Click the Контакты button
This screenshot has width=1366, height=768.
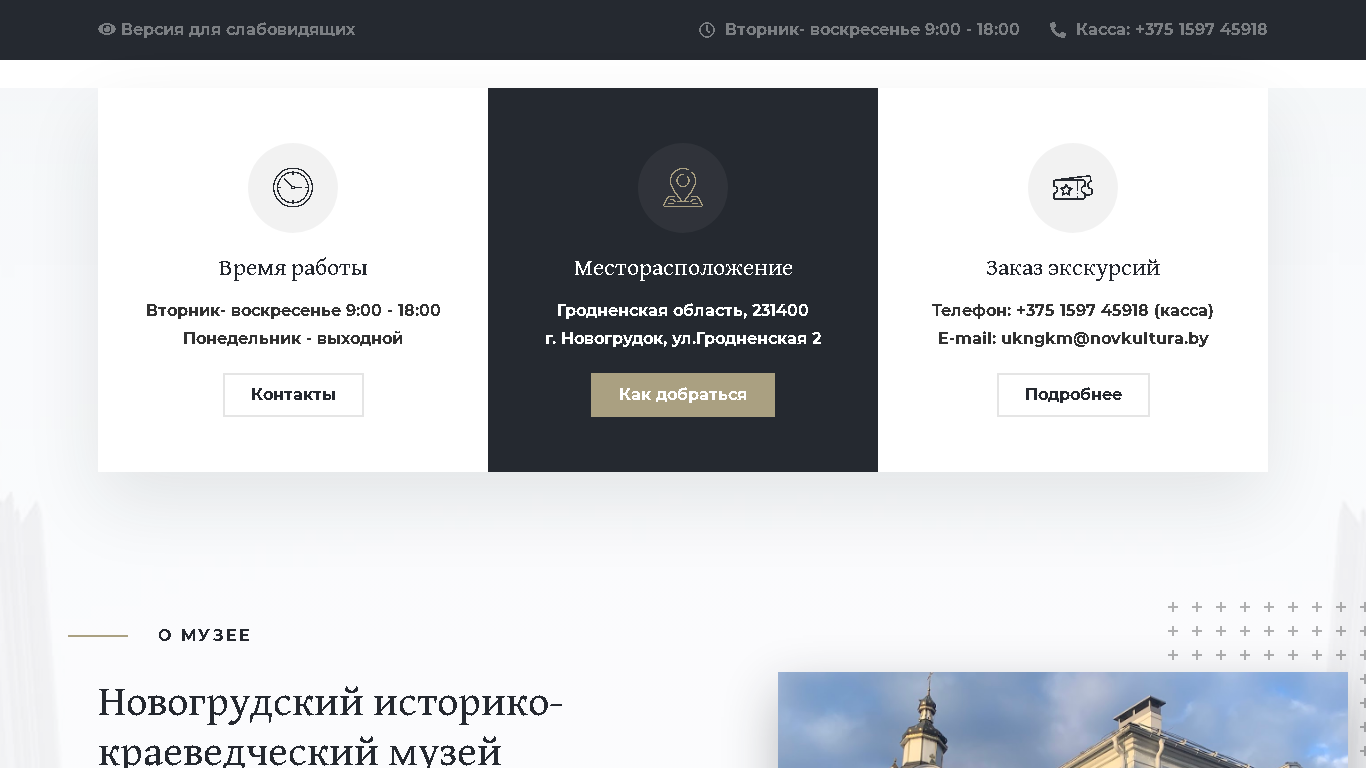[x=293, y=395]
